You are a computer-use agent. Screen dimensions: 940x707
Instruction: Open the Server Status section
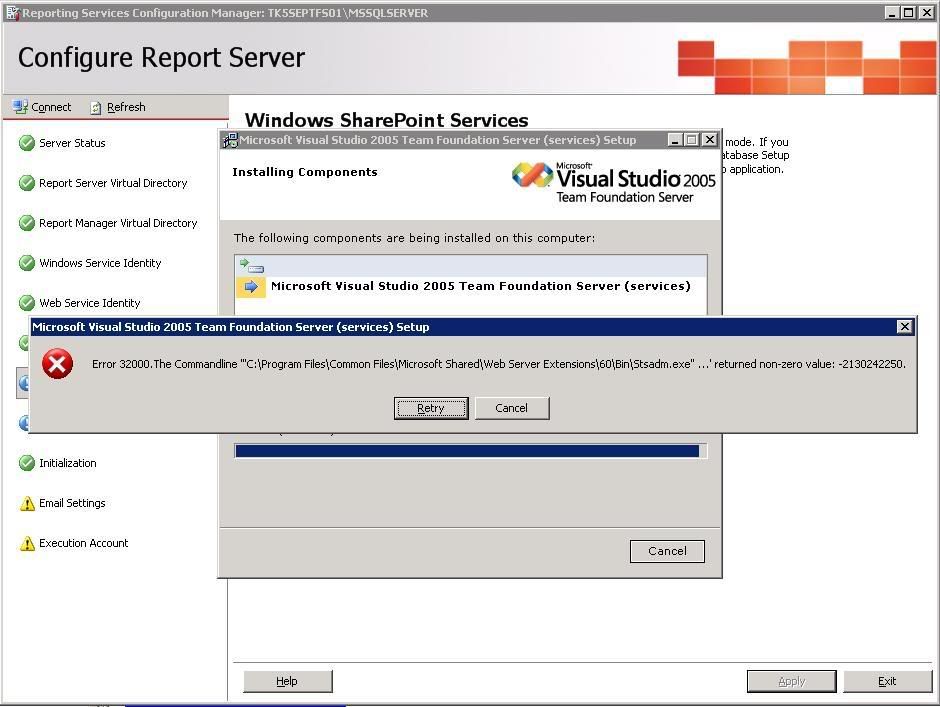72,143
